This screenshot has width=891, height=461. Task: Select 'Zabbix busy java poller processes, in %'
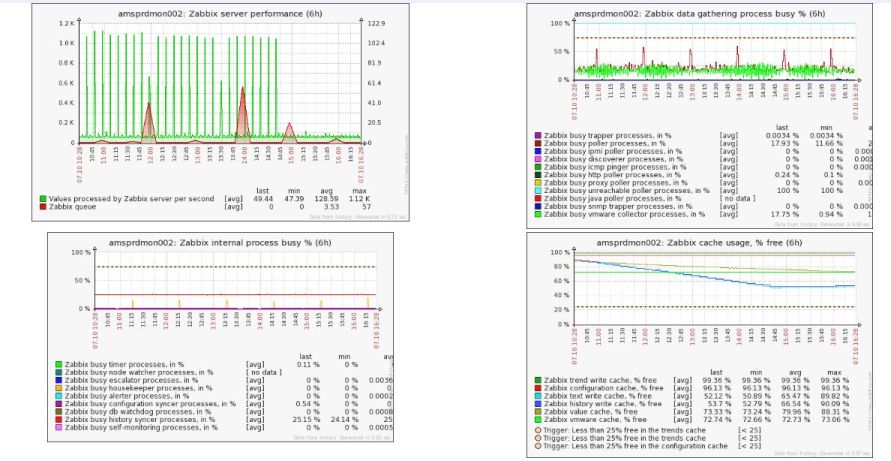click(612, 199)
